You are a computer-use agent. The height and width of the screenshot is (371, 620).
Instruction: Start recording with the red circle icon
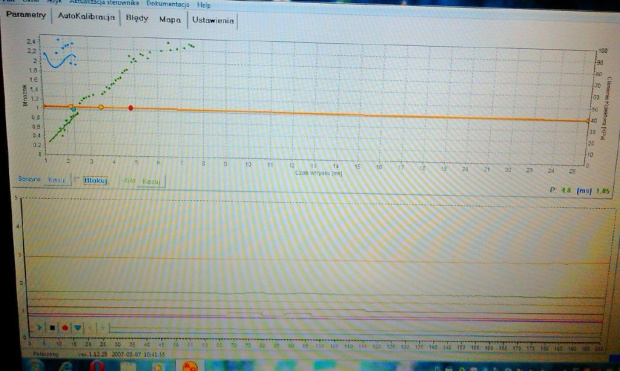(x=65, y=327)
